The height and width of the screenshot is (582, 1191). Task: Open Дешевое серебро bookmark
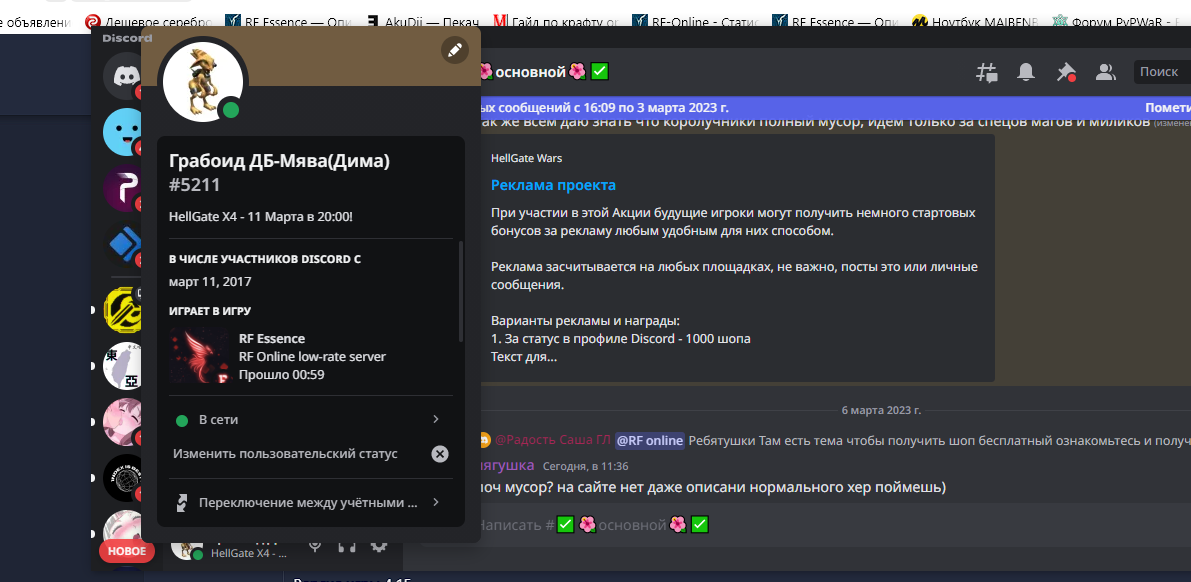coord(149,23)
